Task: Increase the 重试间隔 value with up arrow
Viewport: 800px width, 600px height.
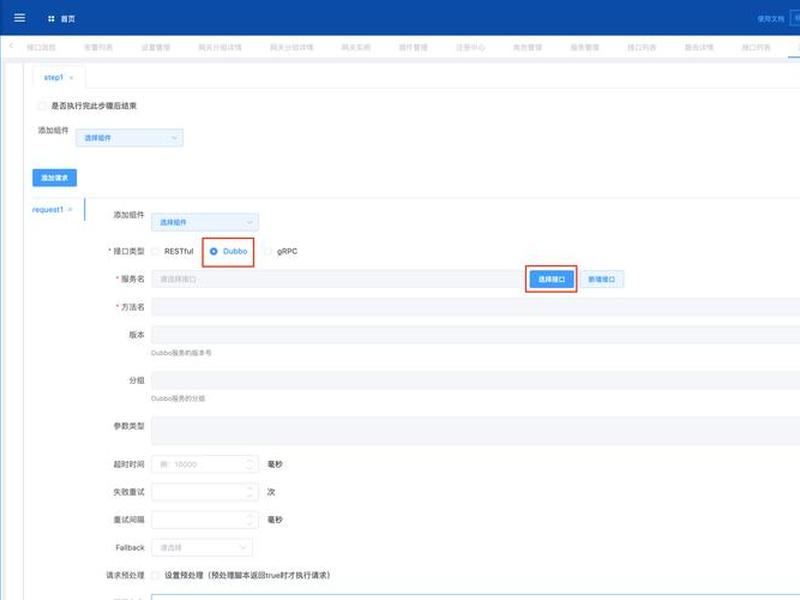Action: click(x=249, y=516)
